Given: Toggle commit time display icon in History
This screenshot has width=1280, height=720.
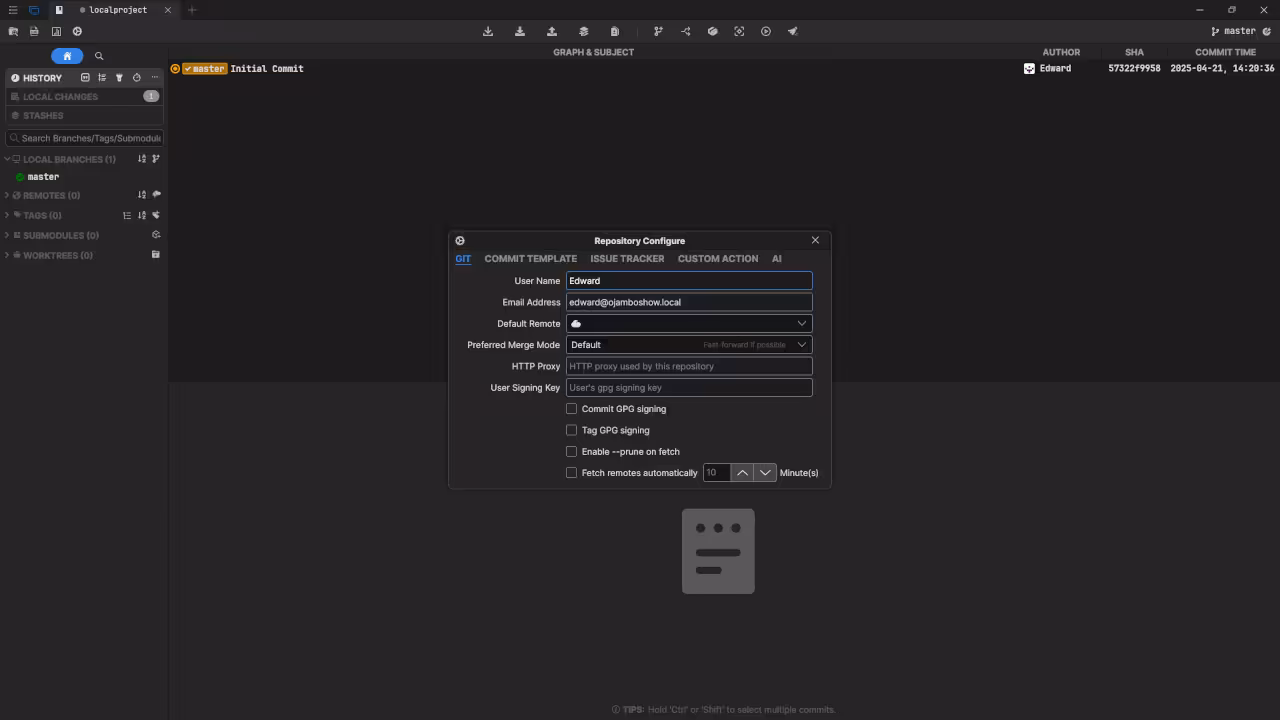Looking at the screenshot, I should click(137, 77).
